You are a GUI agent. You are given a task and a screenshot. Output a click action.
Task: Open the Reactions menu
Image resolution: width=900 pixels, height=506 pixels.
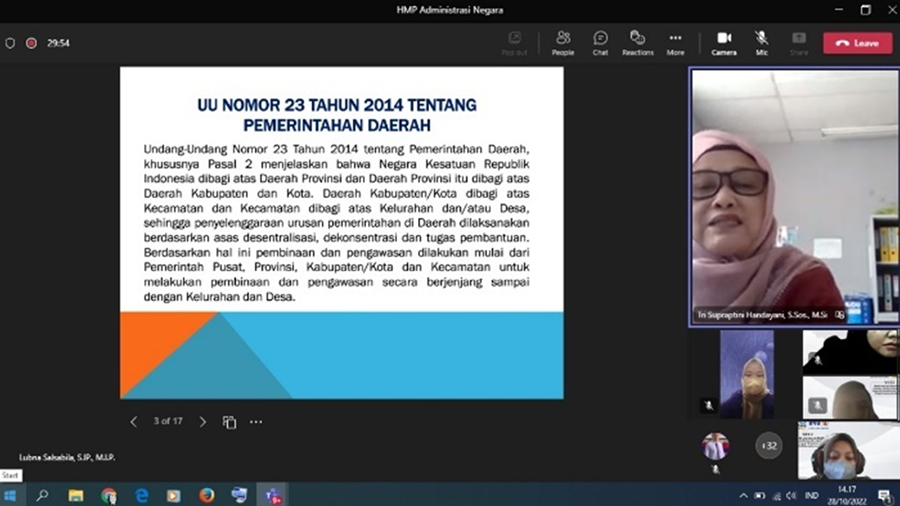pyautogui.click(x=637, y=42)
